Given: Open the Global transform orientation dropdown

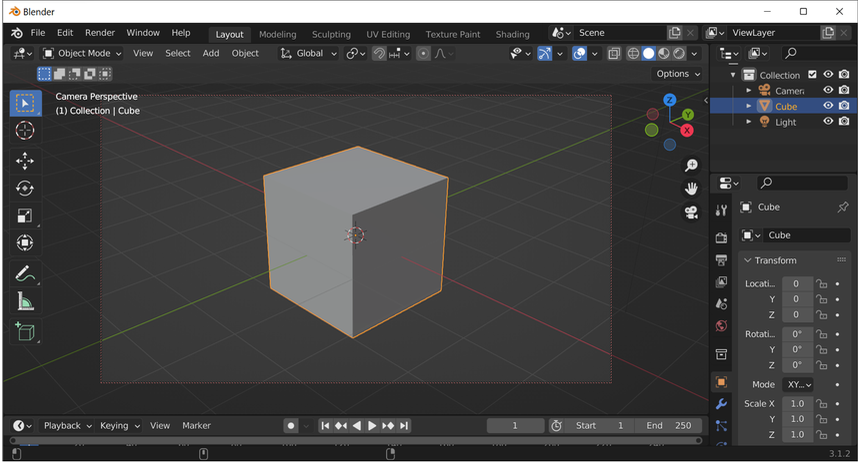Looking at the screenshot, I should click(x=308, y=53).
